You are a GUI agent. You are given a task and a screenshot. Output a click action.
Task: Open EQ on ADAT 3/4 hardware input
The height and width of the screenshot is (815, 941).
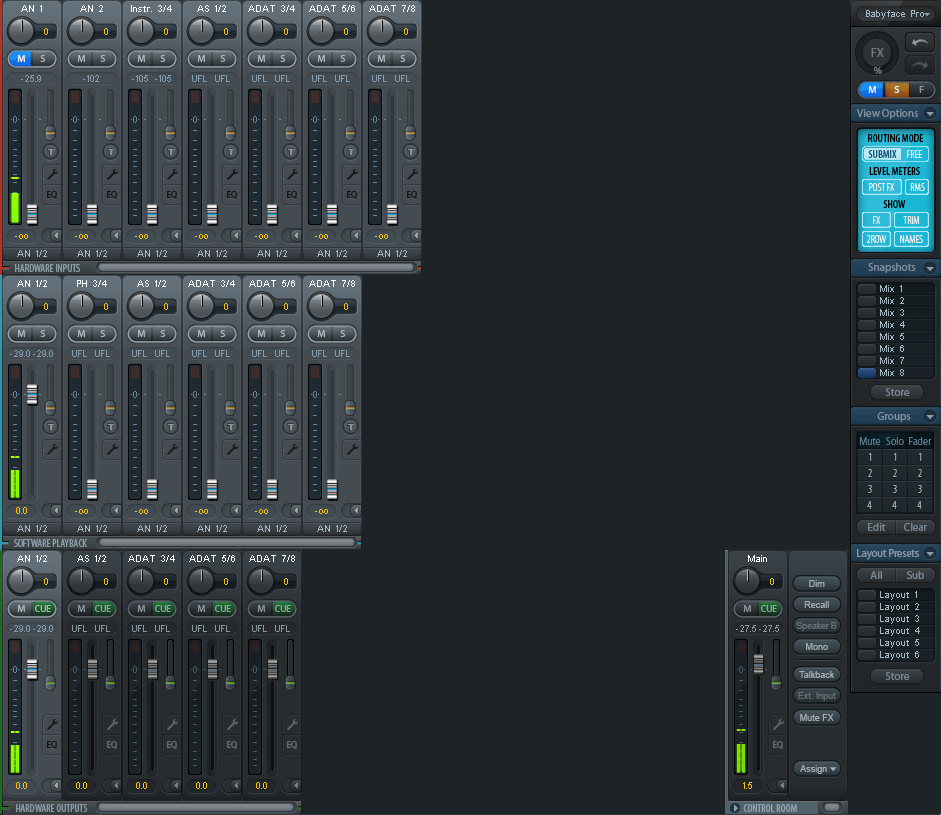pos(292,194)
